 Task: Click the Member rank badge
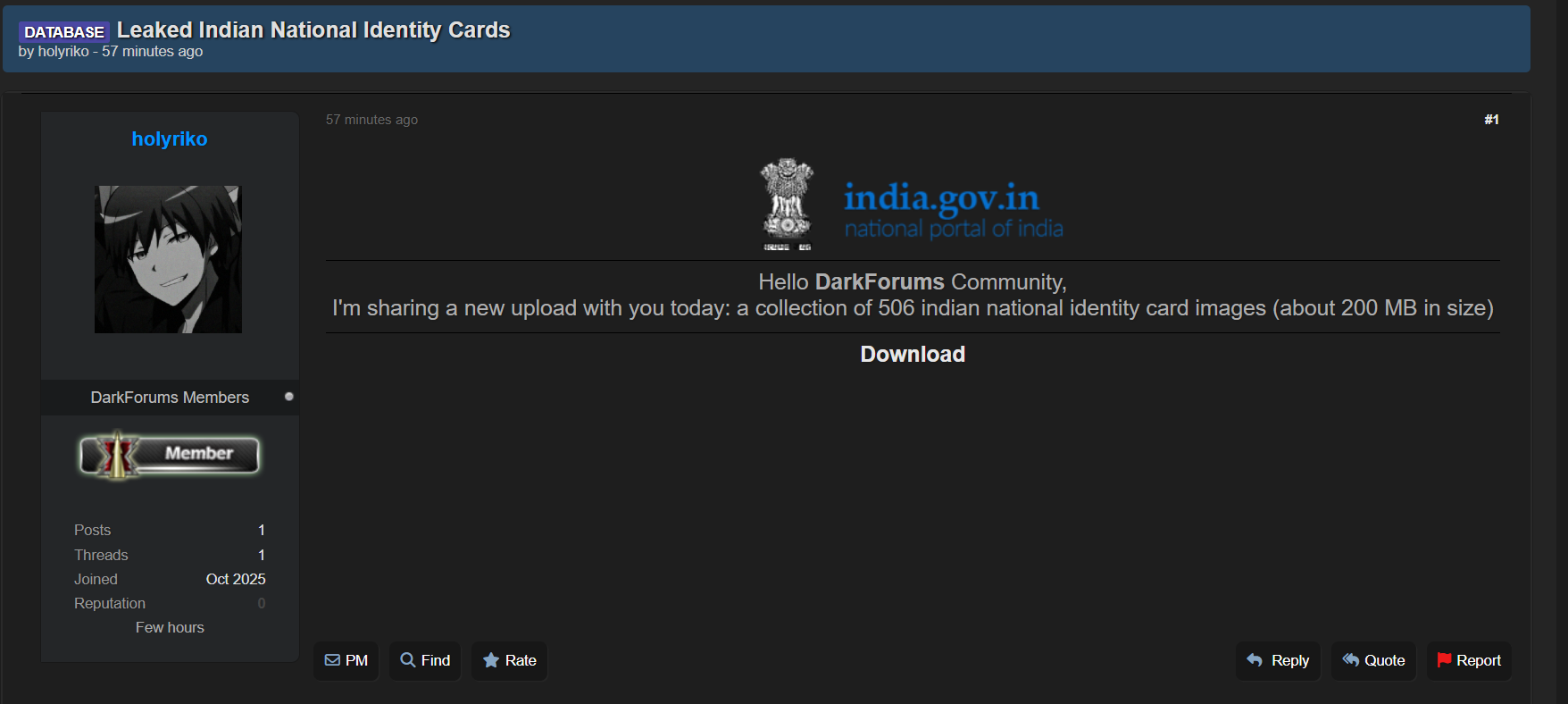coord(170,455)
